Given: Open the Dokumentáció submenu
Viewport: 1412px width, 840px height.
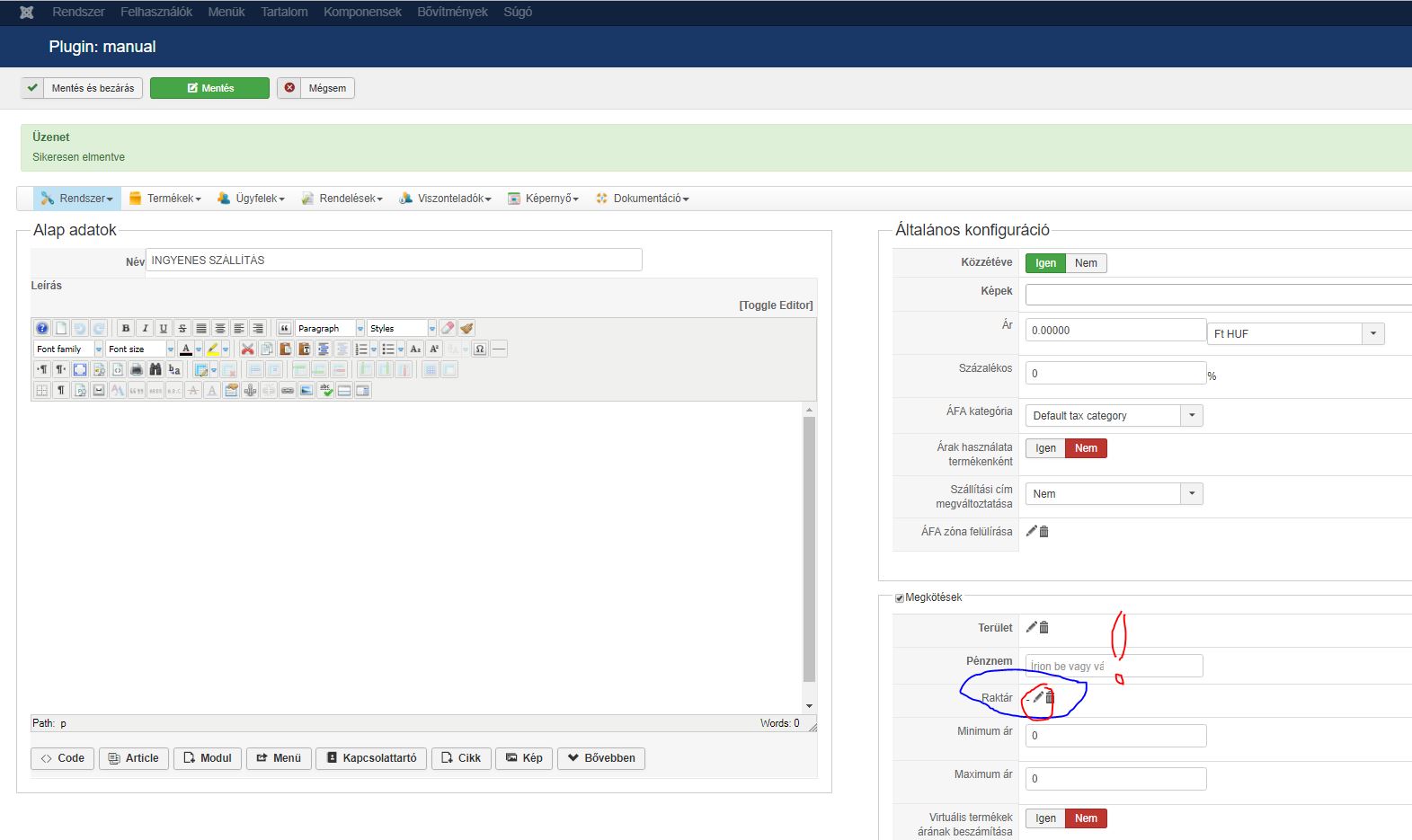Looking at the screenshot, I should 642,199.
